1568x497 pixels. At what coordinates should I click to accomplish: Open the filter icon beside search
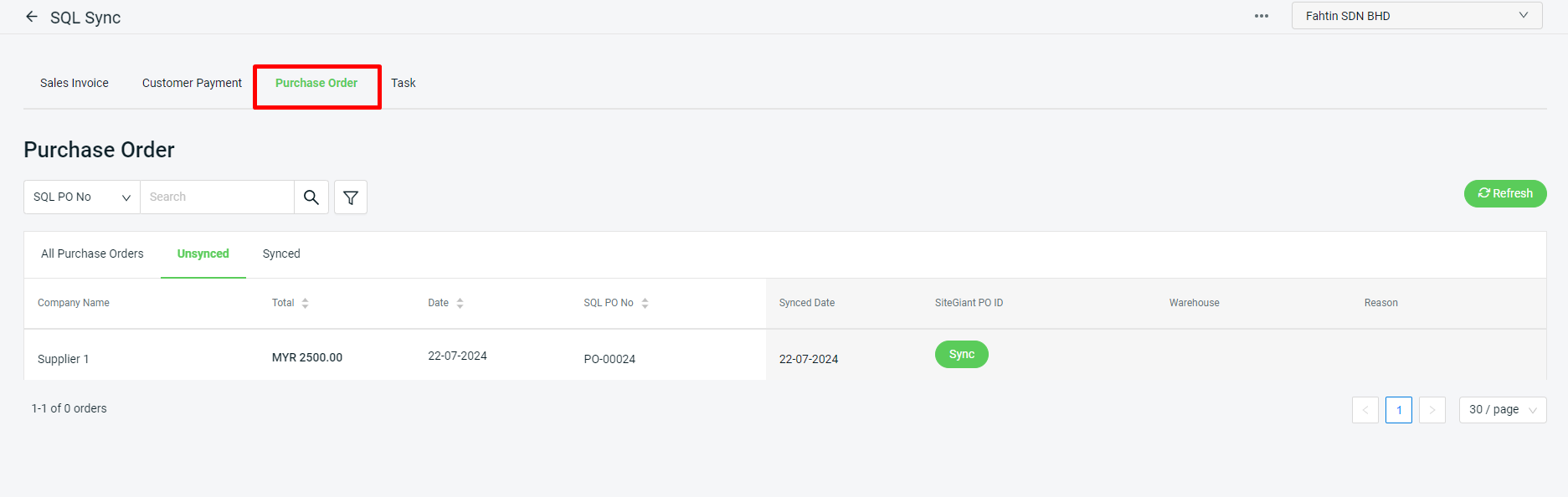(350, 197)
